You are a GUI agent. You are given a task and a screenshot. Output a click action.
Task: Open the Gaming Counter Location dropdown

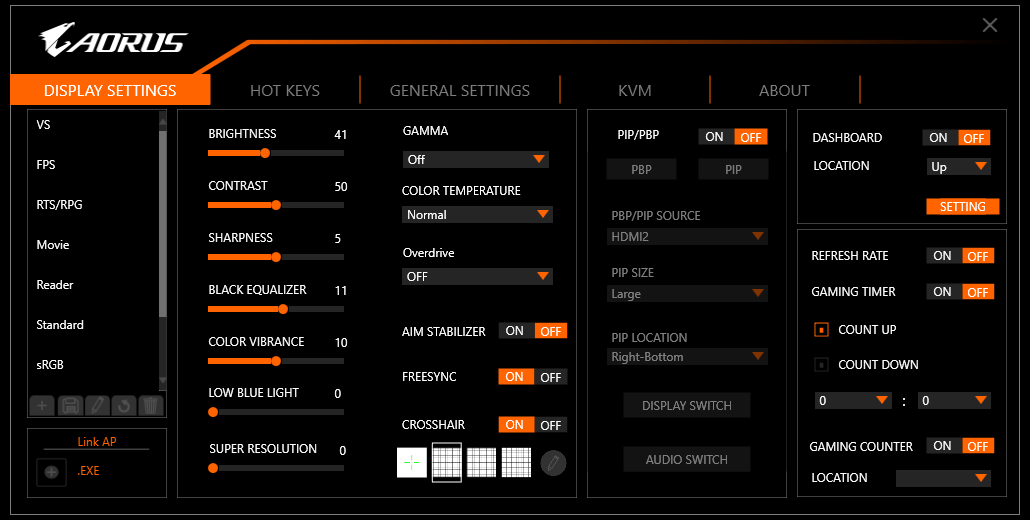coord(943,478)
